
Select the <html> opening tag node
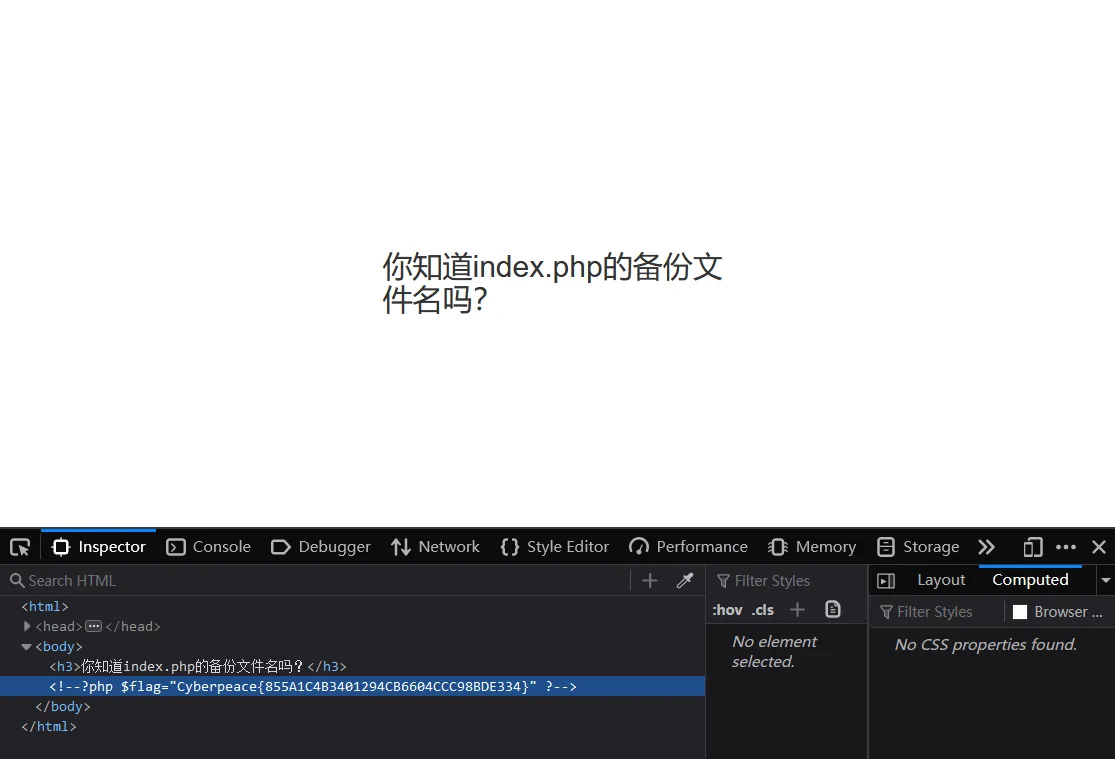pos(45,607)
